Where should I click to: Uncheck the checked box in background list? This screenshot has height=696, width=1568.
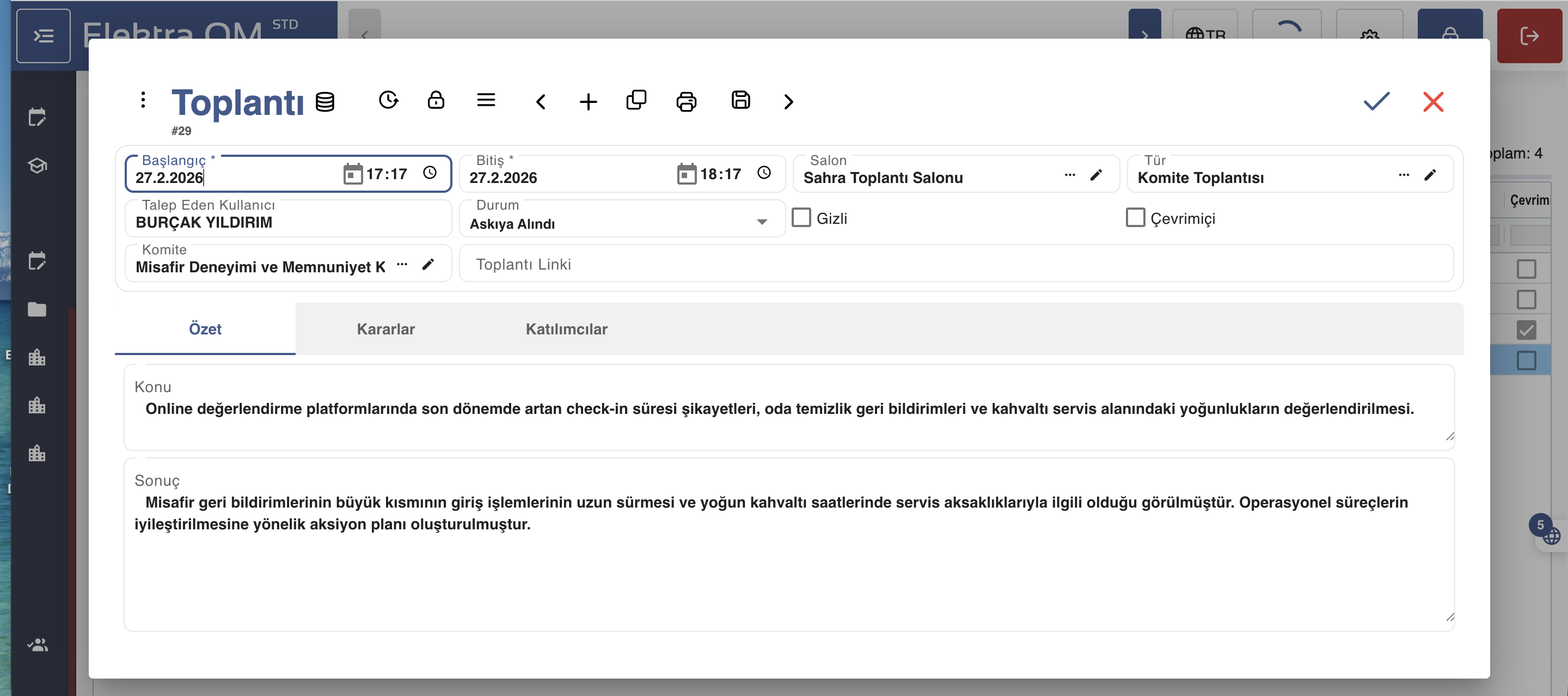1526,330
